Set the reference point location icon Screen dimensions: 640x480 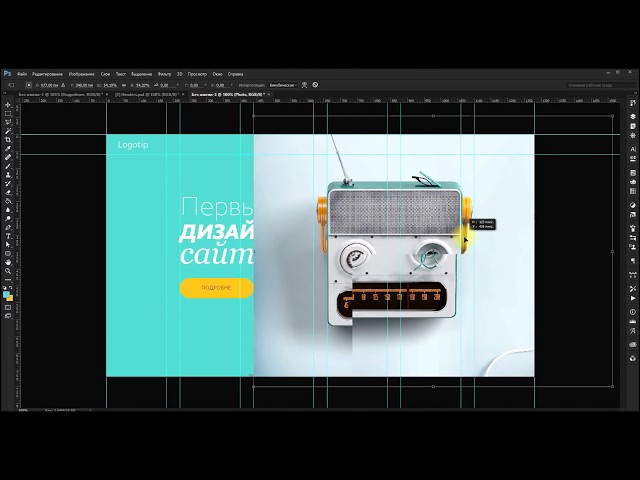pyautogui.click(x=29, y=85)
